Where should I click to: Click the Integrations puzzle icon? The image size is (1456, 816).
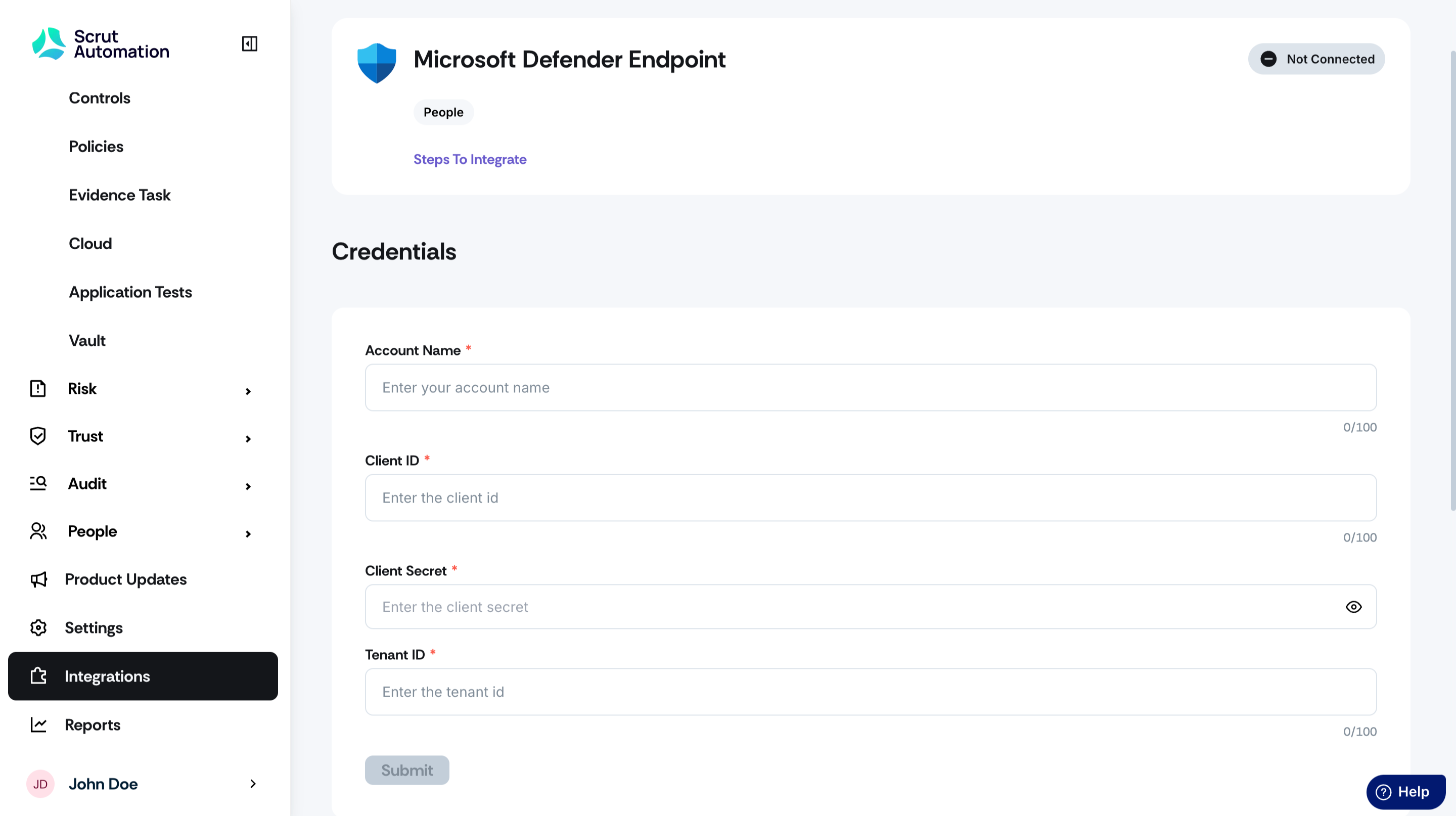pyautogui.click(x=38, y=676)
